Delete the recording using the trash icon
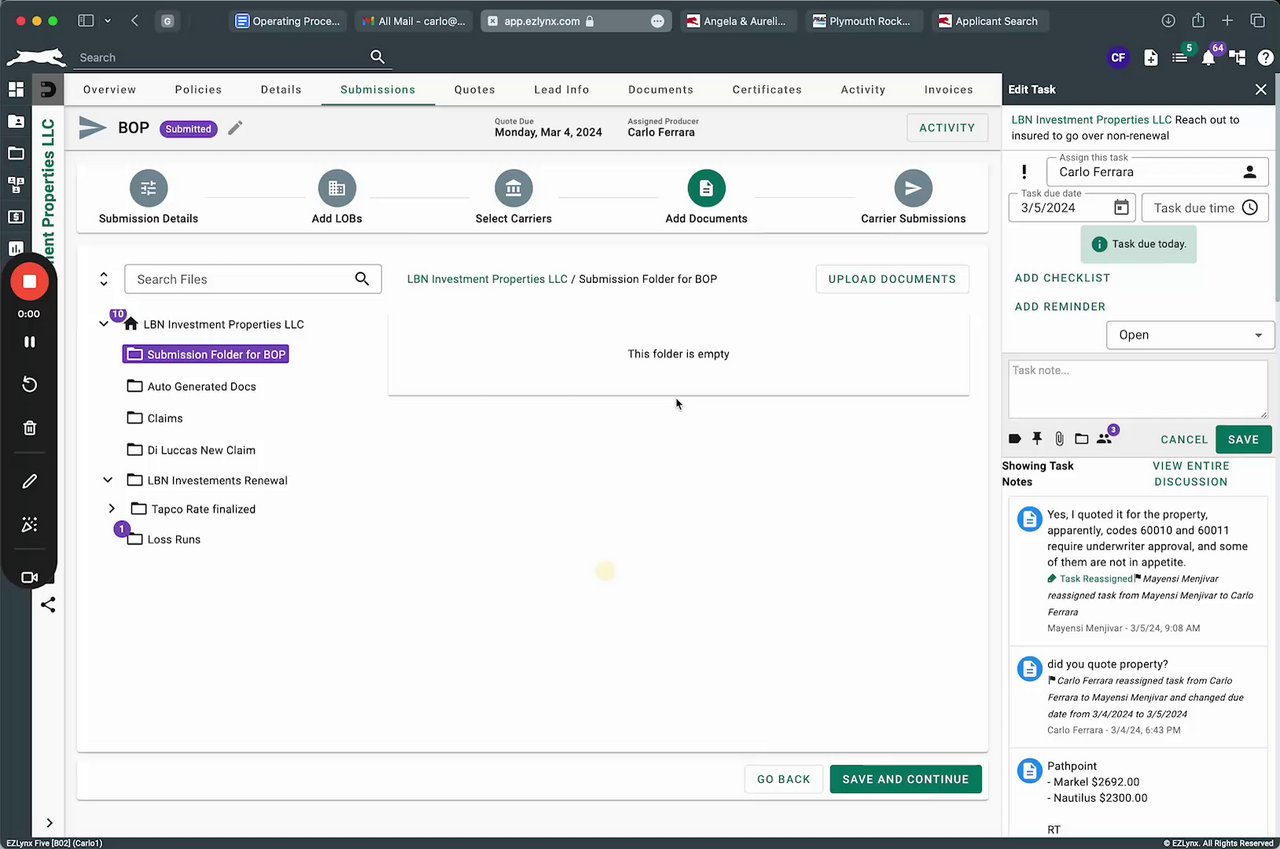 [30, 428]
